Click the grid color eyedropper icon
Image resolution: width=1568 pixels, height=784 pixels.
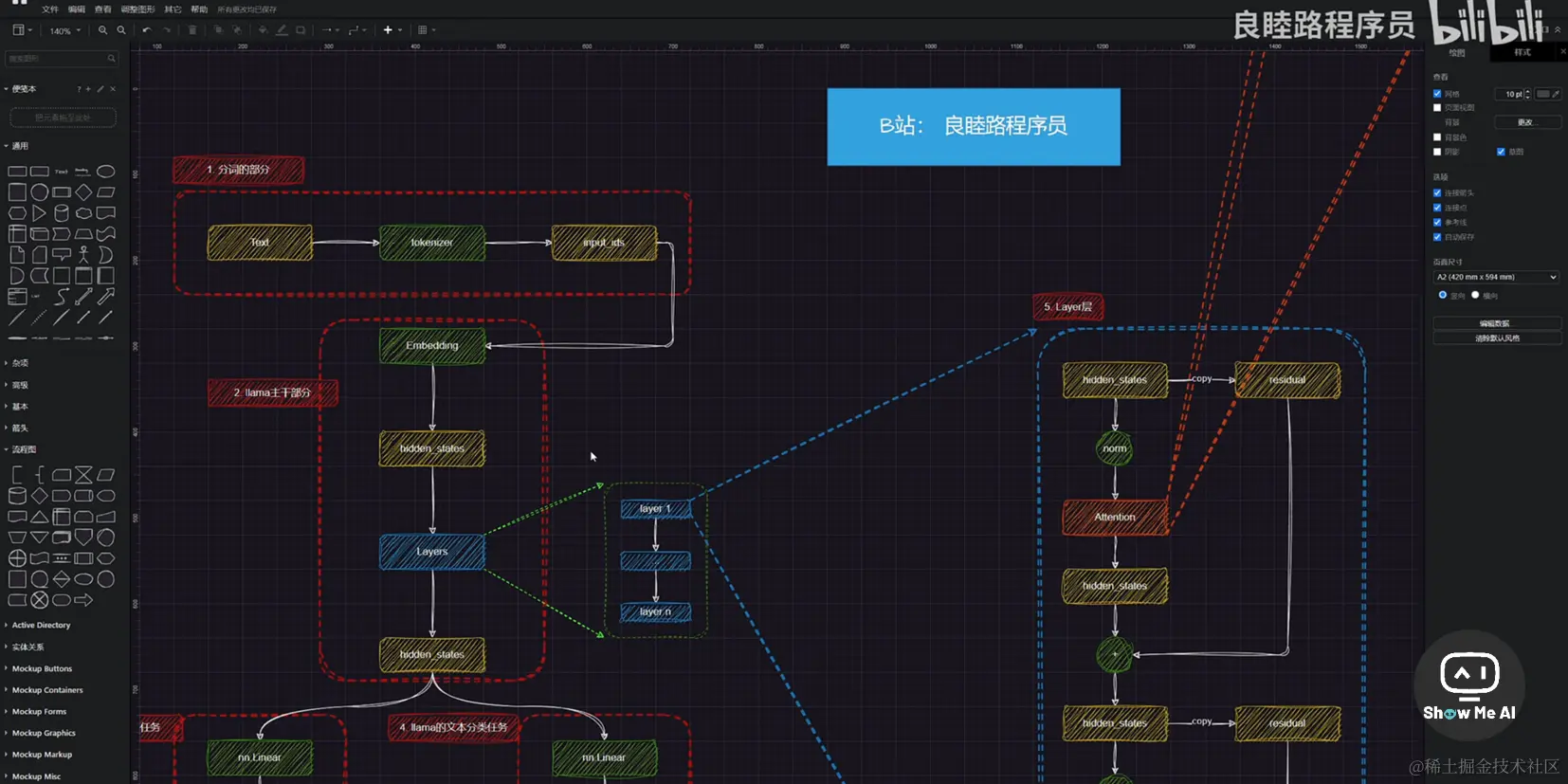click(x=1556, y=94)
